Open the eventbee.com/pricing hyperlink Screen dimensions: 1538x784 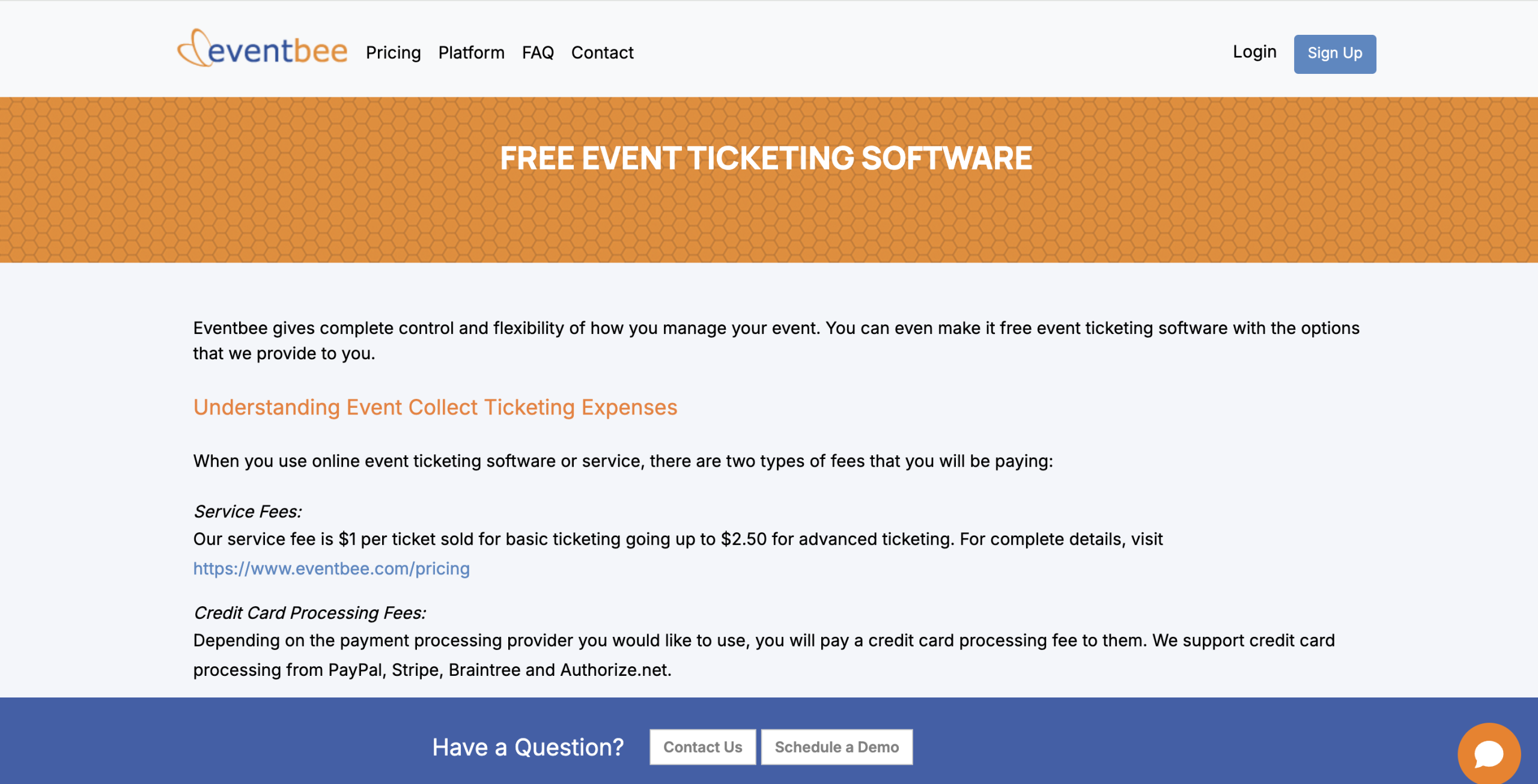(331, 568)
